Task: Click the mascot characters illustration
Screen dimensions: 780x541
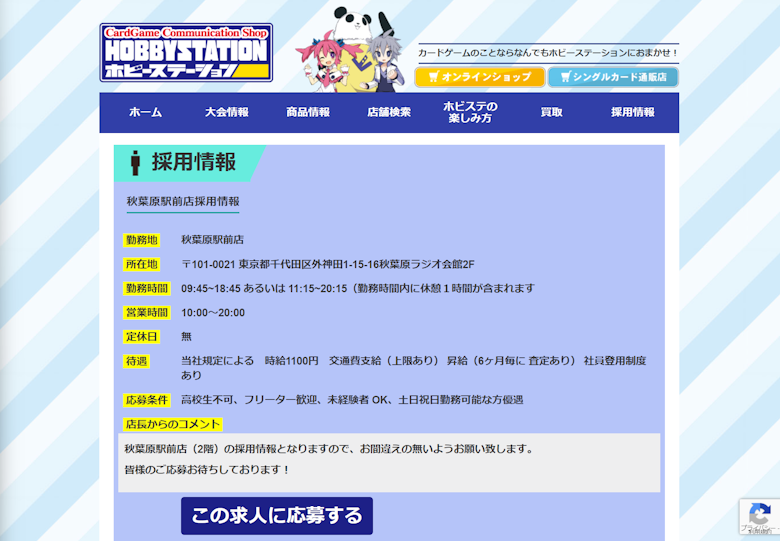Action: pos(355,50)
